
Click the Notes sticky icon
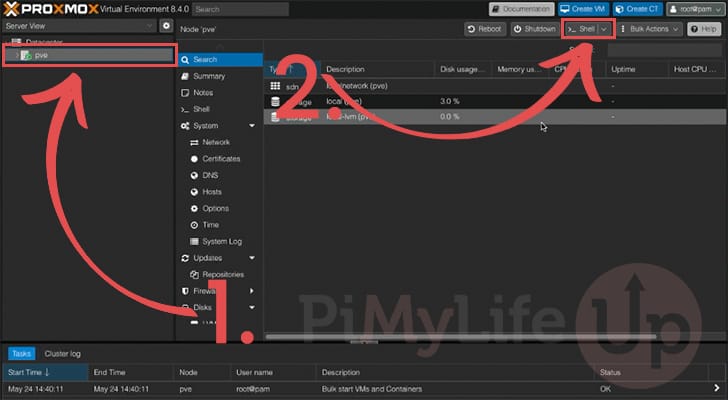(185, 93)
